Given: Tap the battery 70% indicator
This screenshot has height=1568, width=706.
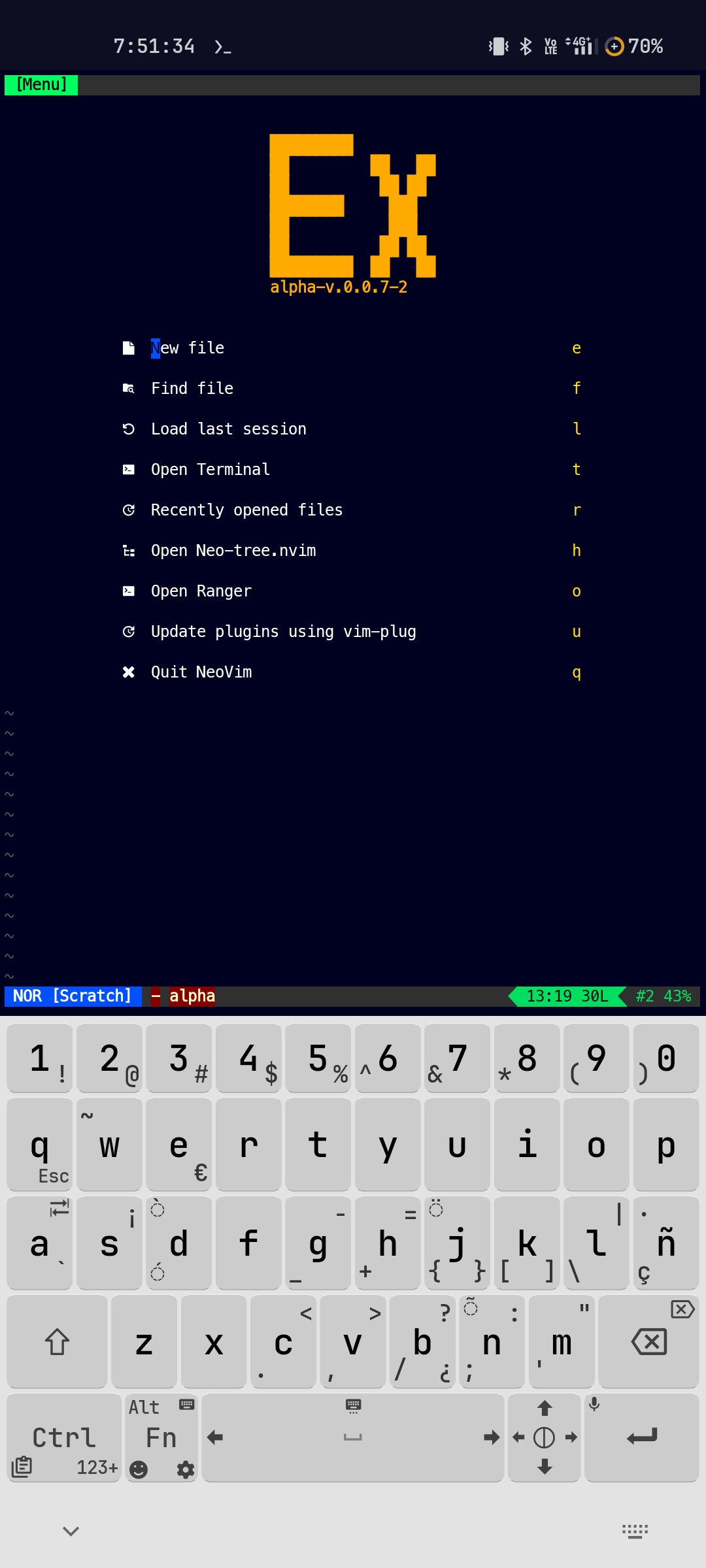Looking at the screenshot, I should click(634, 46).
